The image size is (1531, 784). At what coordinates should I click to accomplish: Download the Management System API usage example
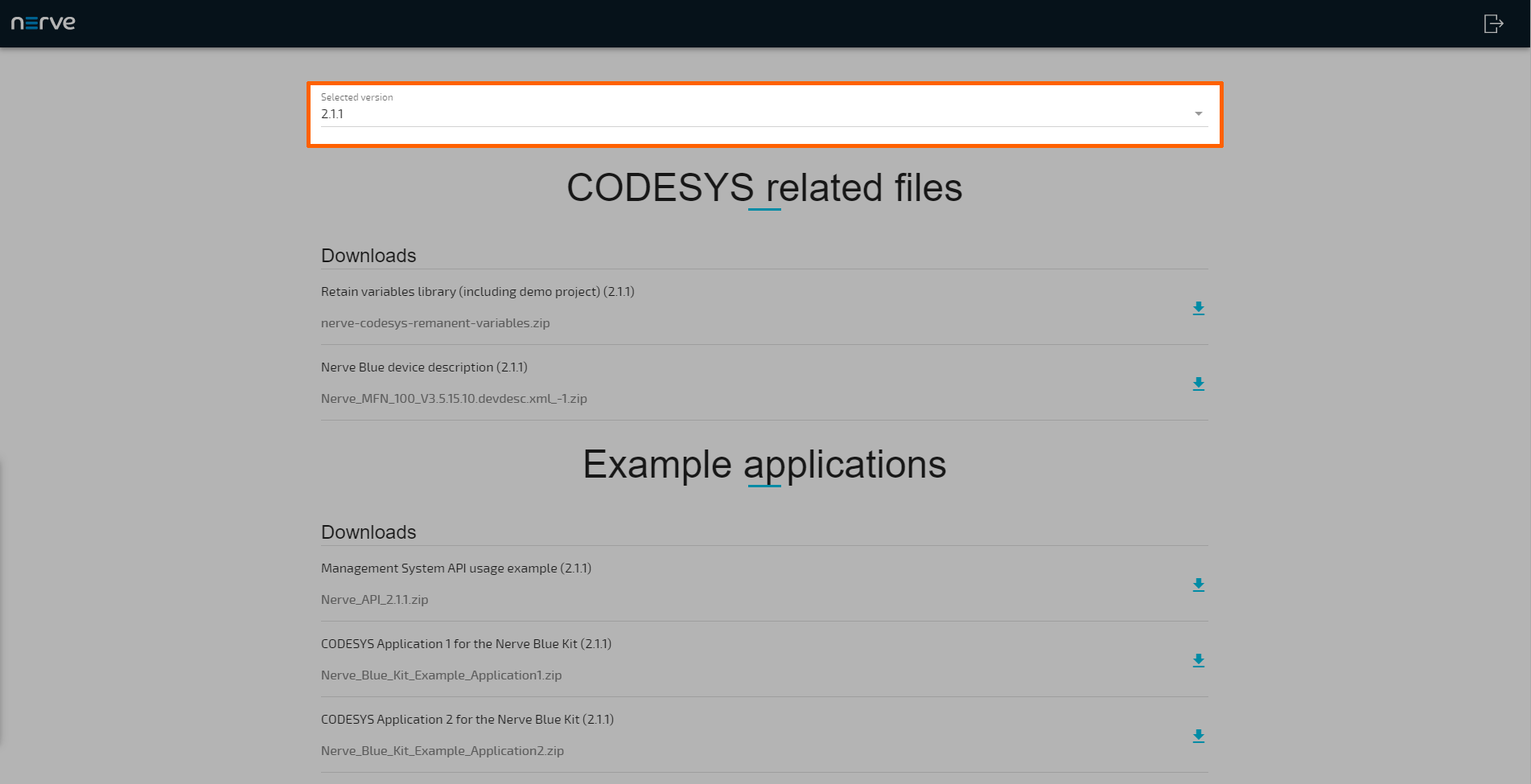click(x=1198, y=585)
